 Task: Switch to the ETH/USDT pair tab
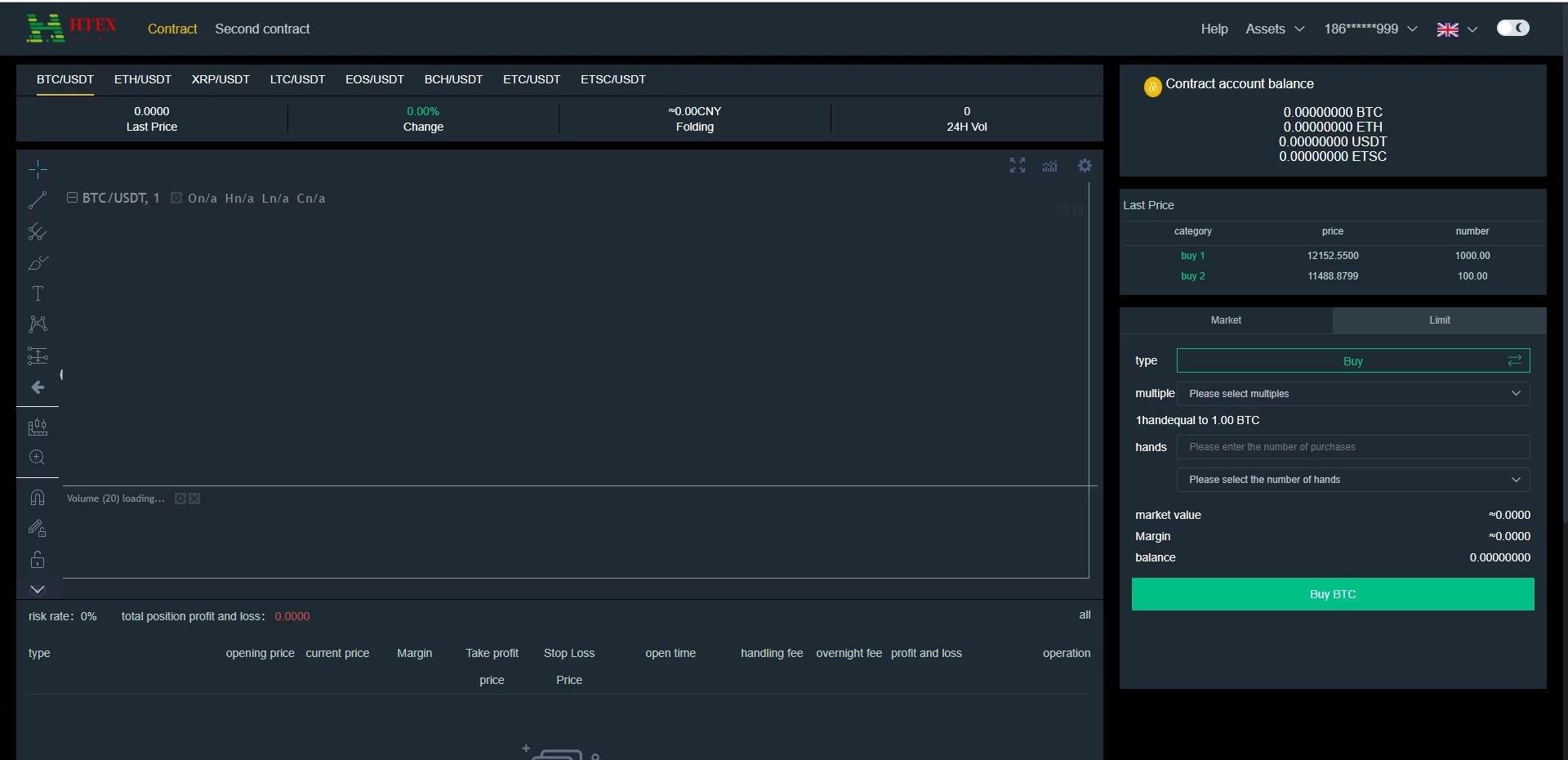[143, 79]
